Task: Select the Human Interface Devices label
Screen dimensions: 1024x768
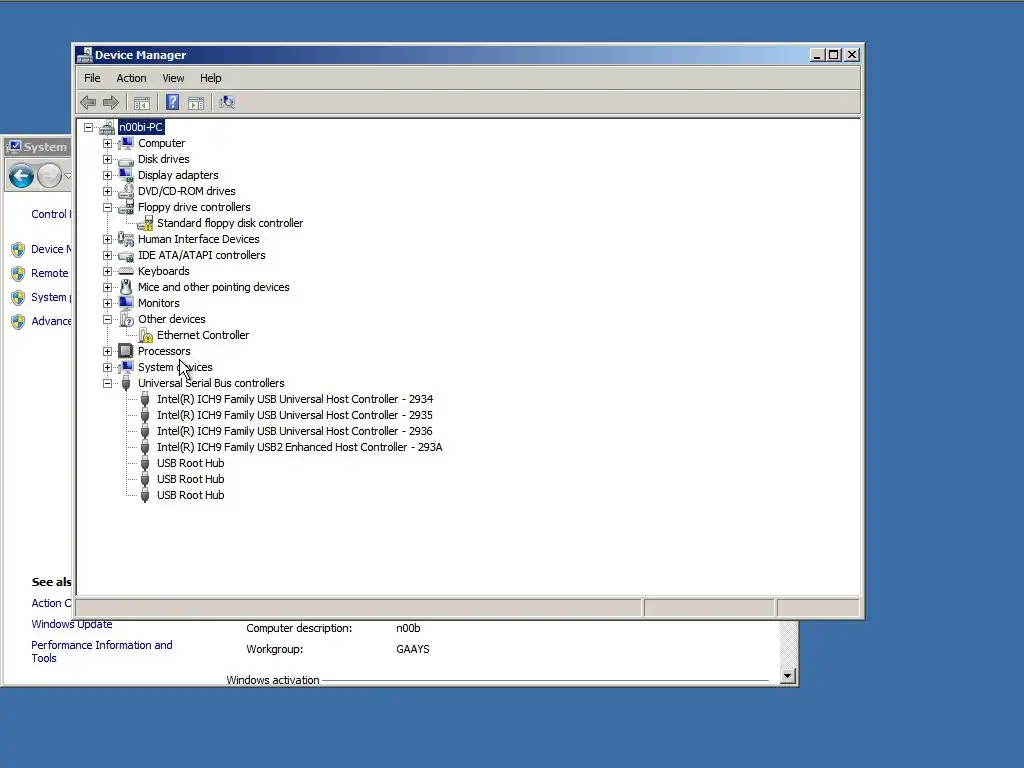Action: tap(199, 239)
